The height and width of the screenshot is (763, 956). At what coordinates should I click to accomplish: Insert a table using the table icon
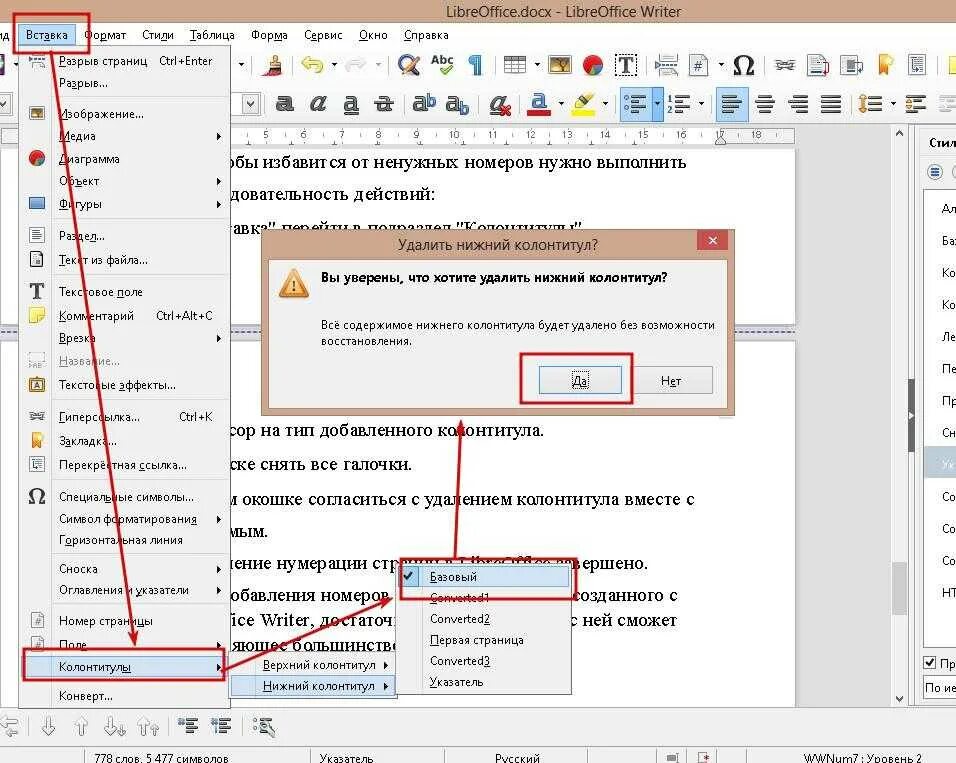coord(515,65)
